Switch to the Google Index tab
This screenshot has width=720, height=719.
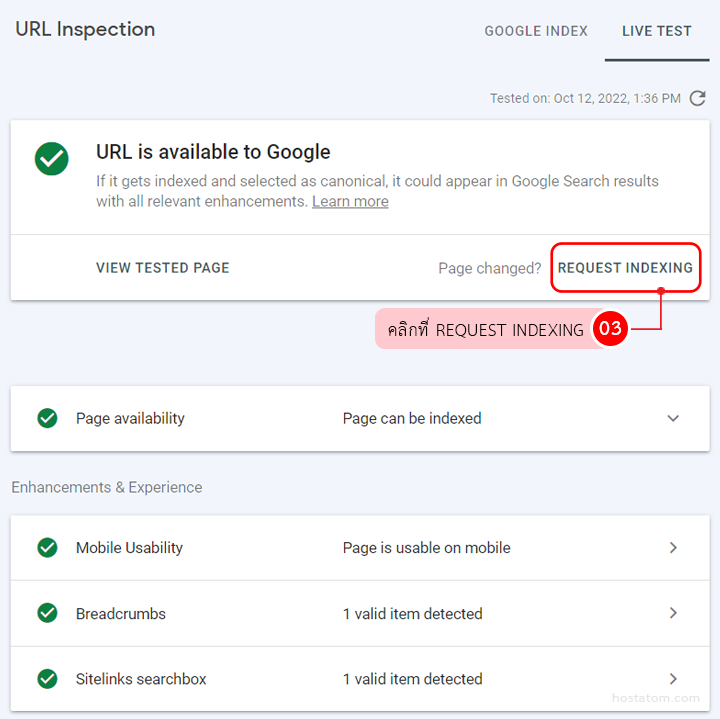click(536, 31)
